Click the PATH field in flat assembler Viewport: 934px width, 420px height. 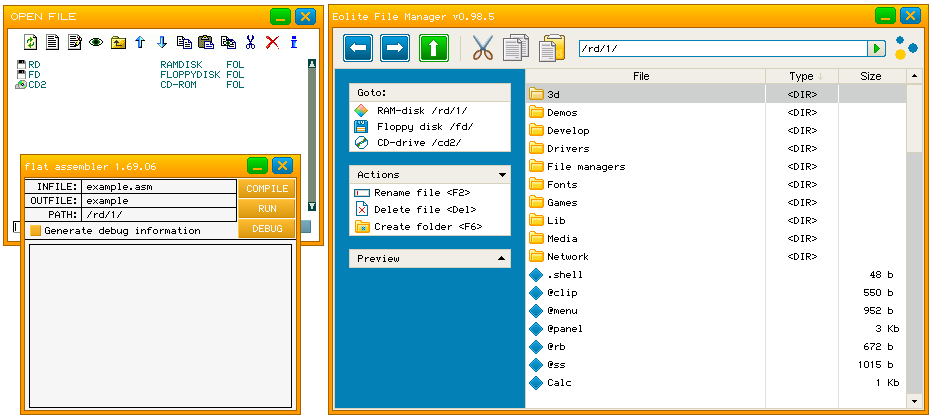coord(159,214)
